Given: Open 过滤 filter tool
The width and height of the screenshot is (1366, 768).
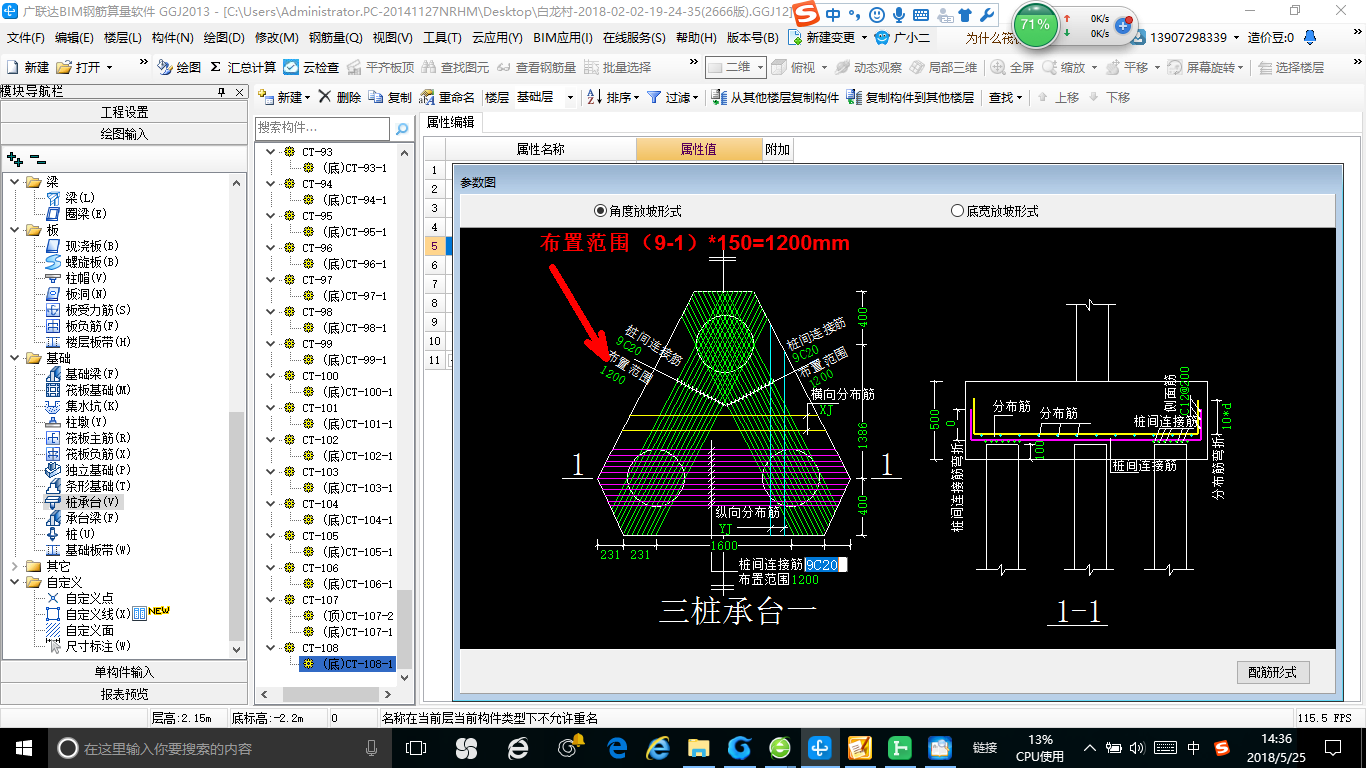Looking at the screenshot, I should tap(674, 97).
